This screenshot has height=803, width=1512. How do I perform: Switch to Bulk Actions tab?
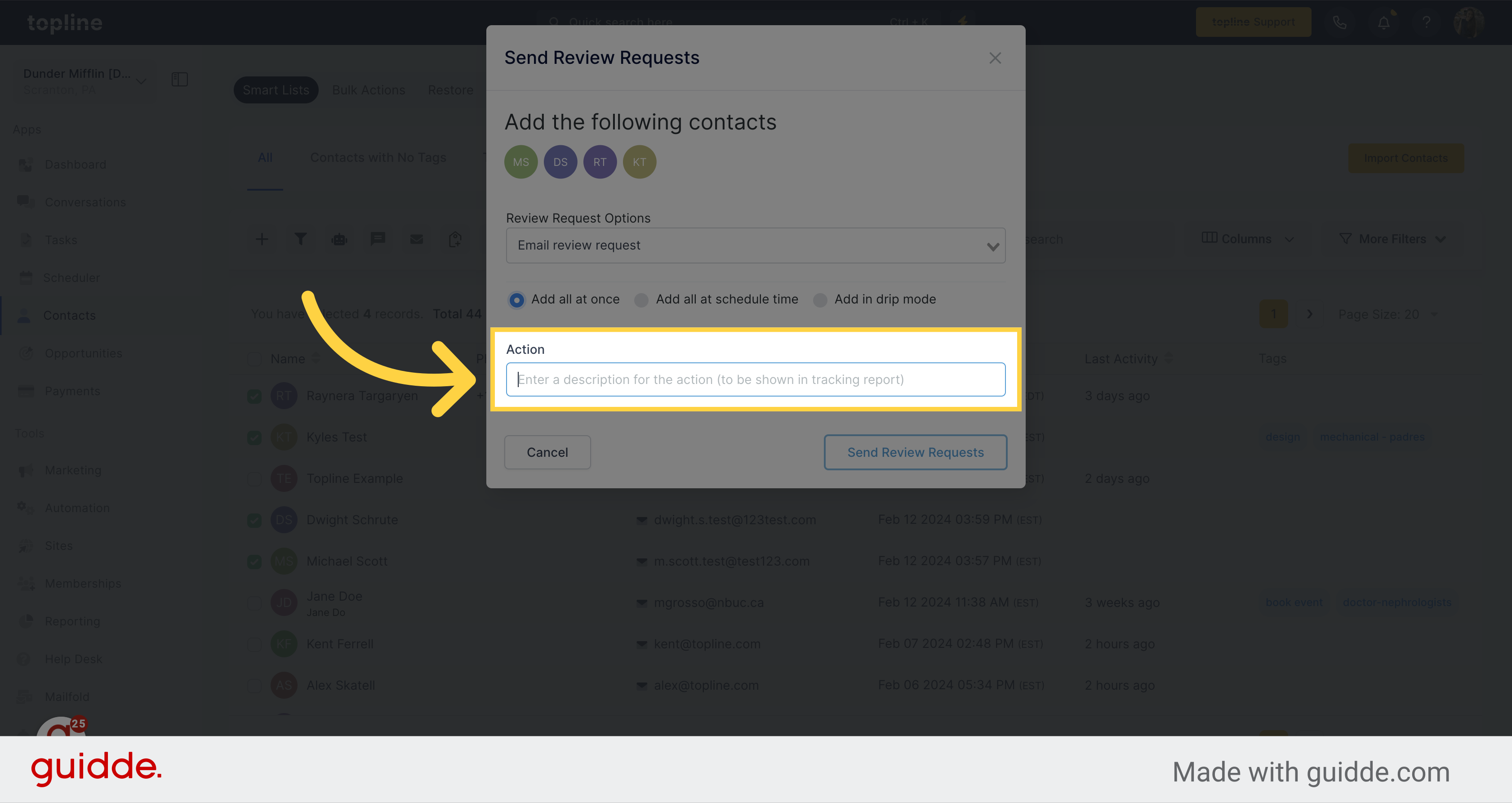pyautogui.click(x=369, y=90)
